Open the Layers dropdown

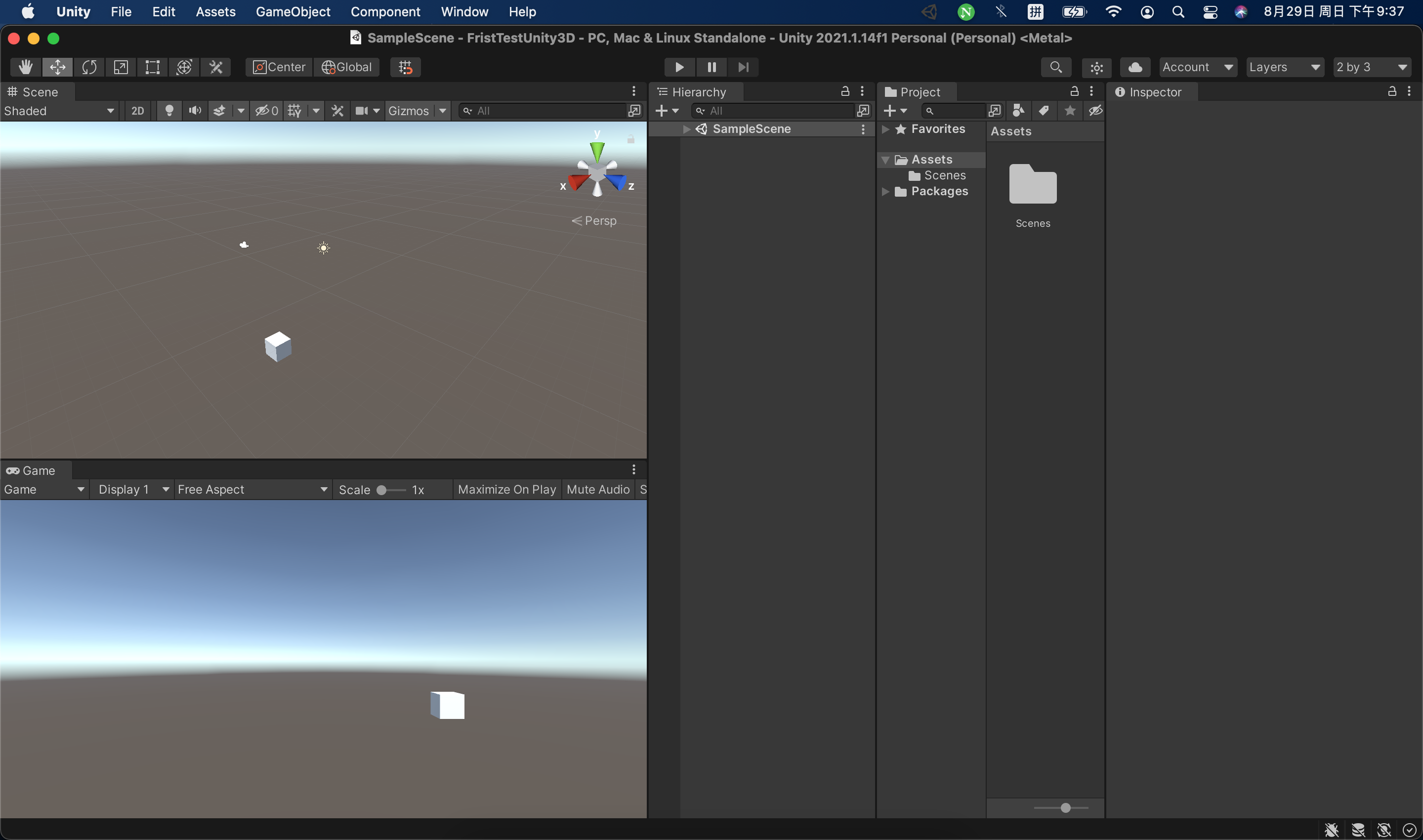pyautogui.click(x=1284, y=67)
